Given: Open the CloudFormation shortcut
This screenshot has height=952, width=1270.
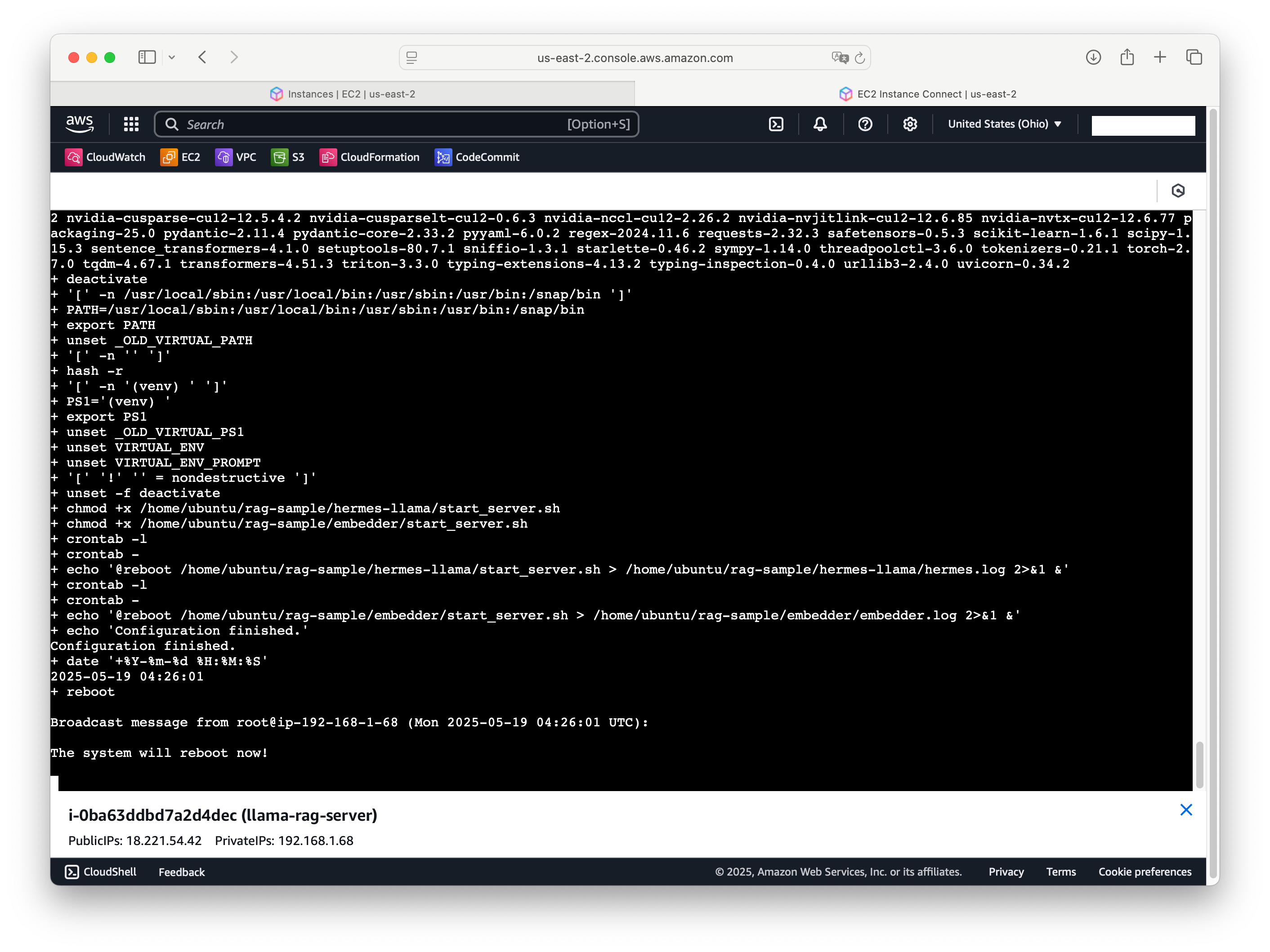Looking at the screenshot, I should (369, 157).
